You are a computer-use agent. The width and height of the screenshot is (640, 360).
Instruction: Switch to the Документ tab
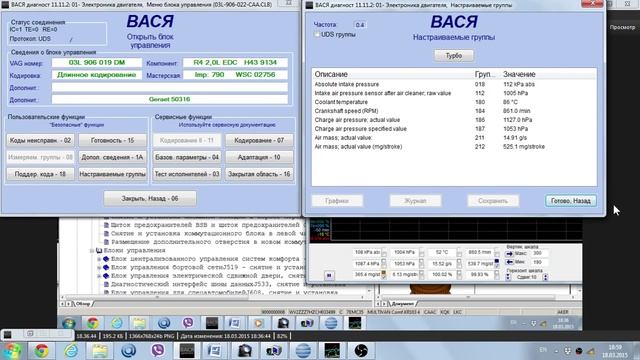click(402, 304)
